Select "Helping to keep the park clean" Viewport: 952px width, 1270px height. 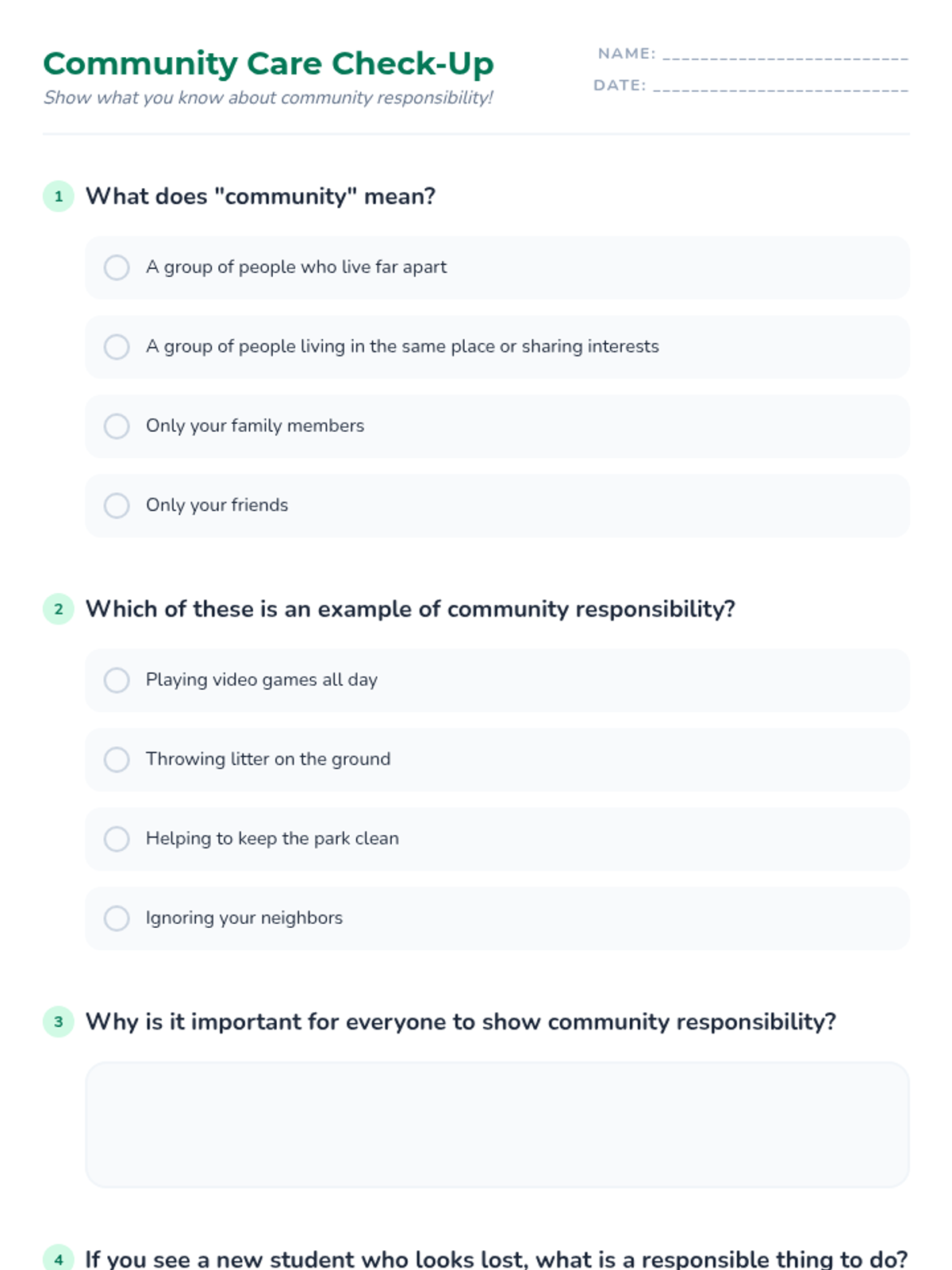pyautogui.click(x=117, y=839)
